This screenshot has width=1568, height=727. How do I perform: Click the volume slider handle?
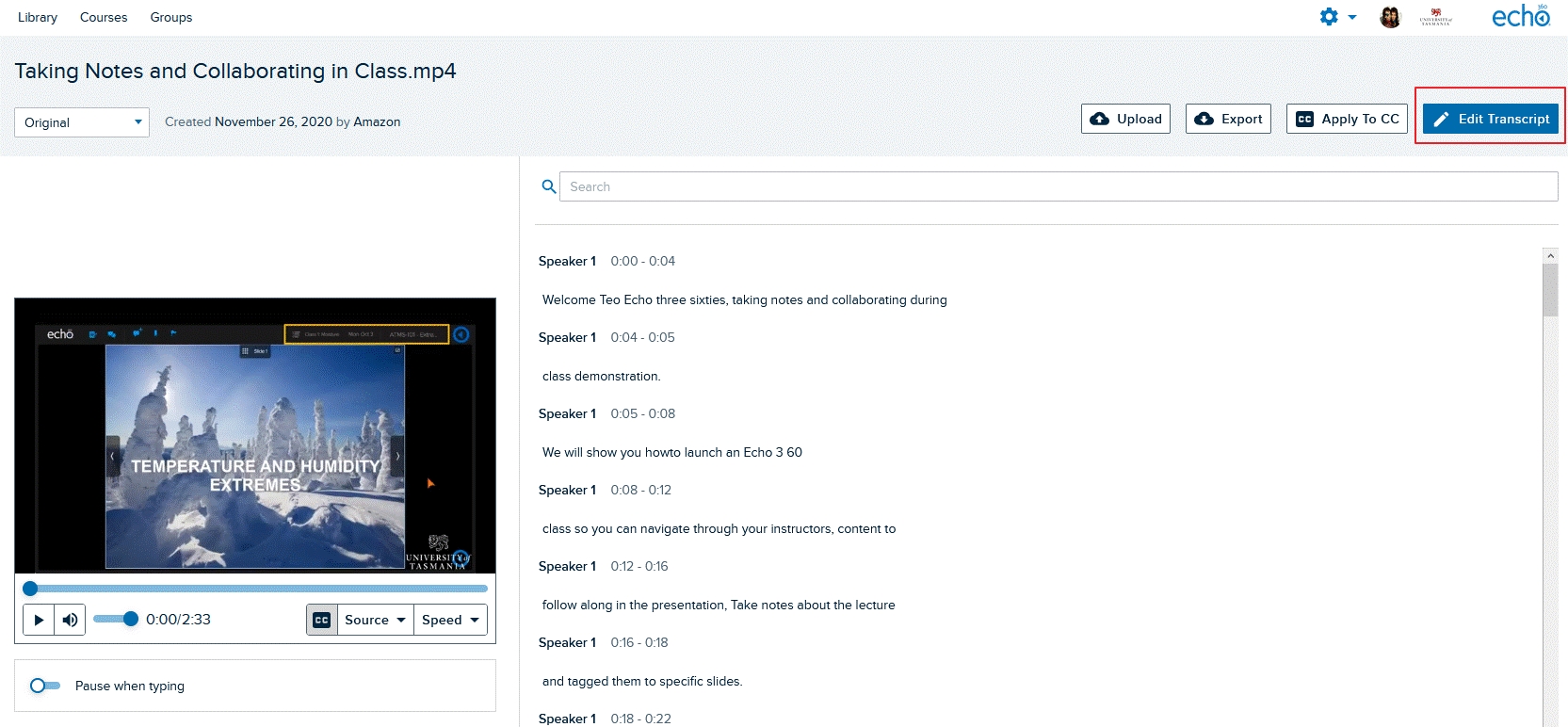coord(131,619)
